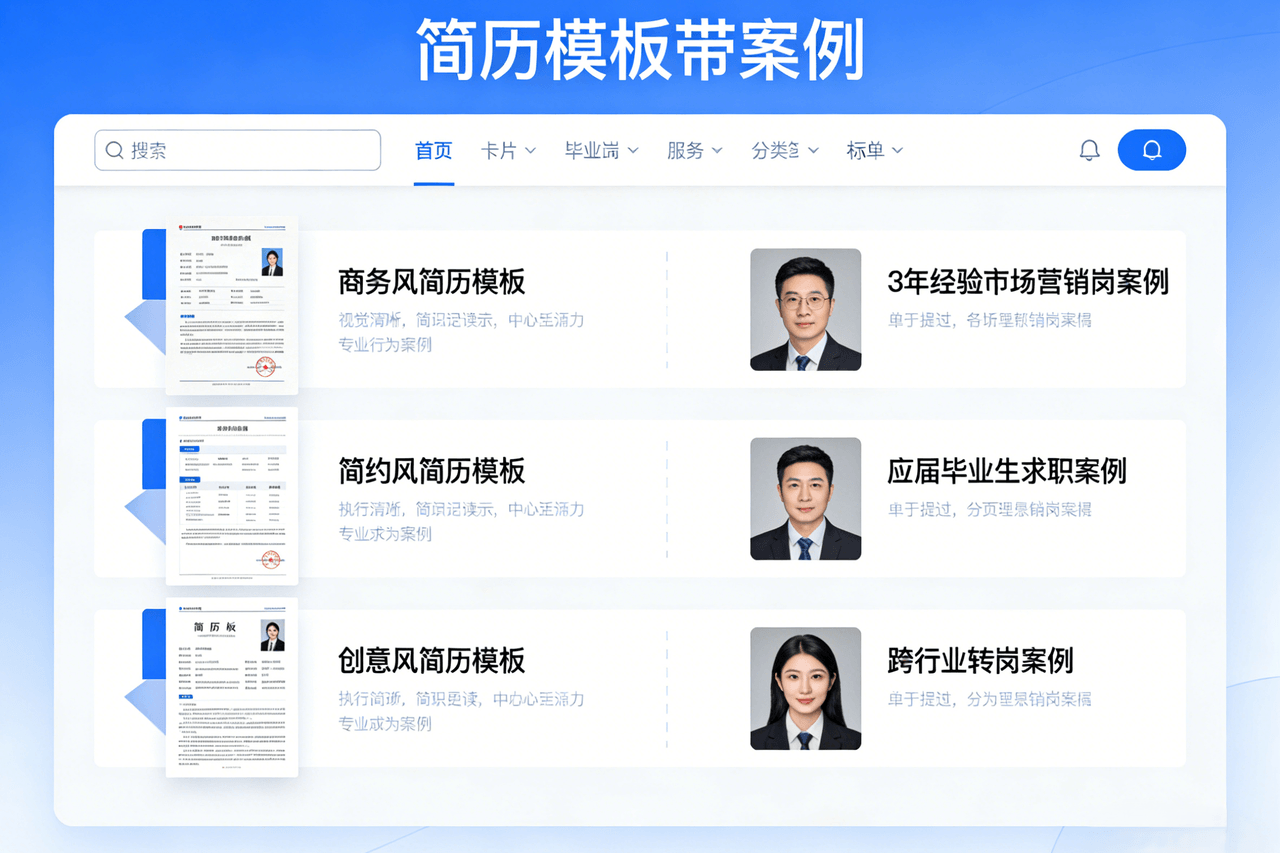
Task: Open the blue chat bubble button
Action: click(x=1151, y=149)
